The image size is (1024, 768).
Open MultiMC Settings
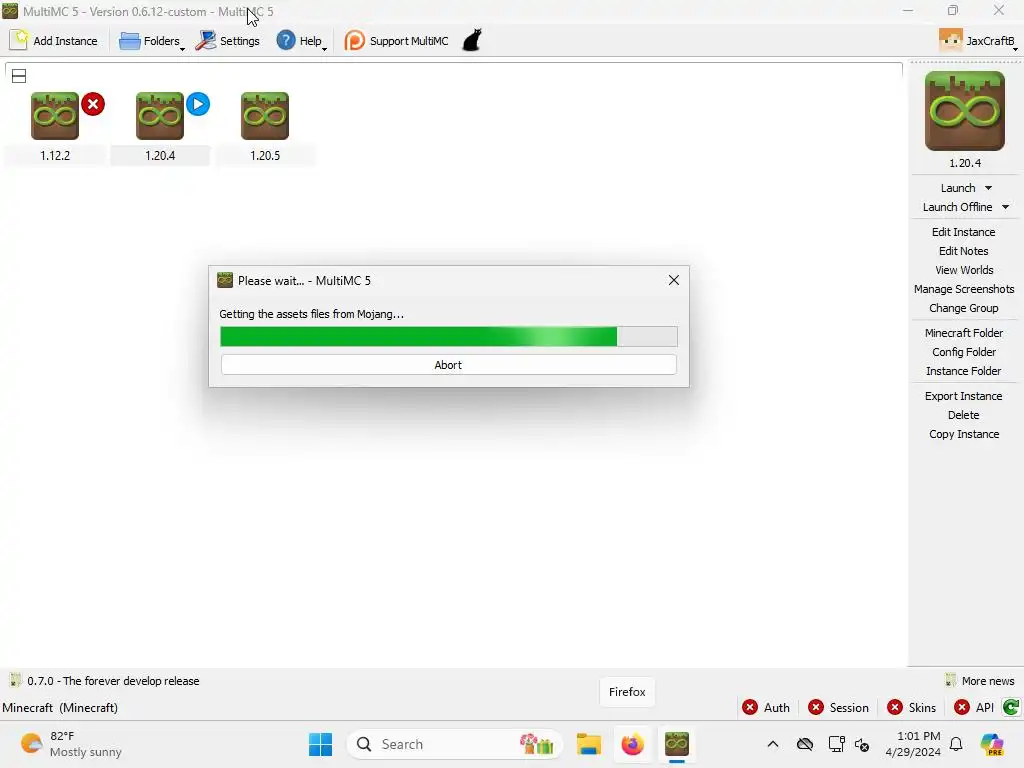click(x=228, y=40)
